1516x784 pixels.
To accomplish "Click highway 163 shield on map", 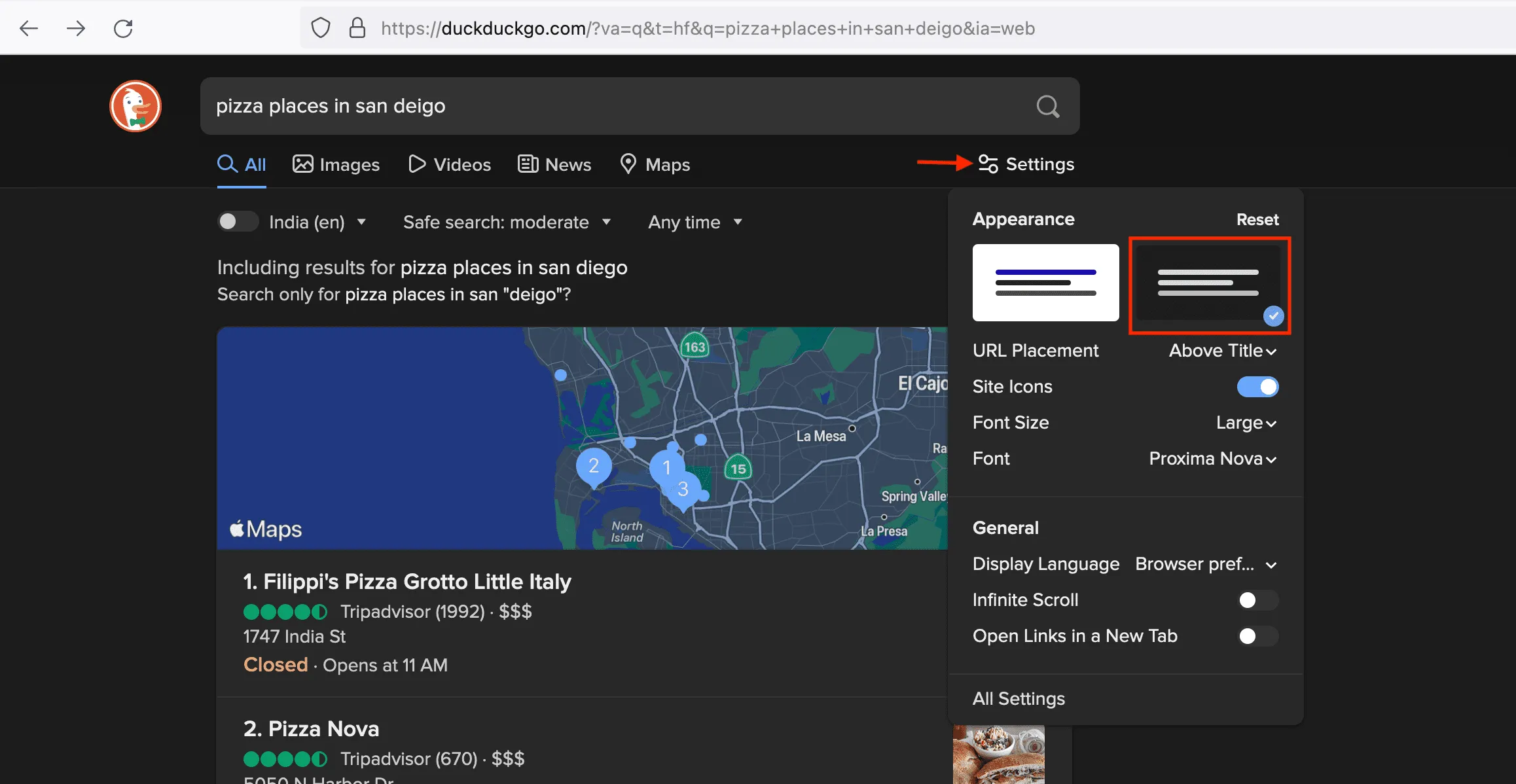I will [x=695, y=346].
